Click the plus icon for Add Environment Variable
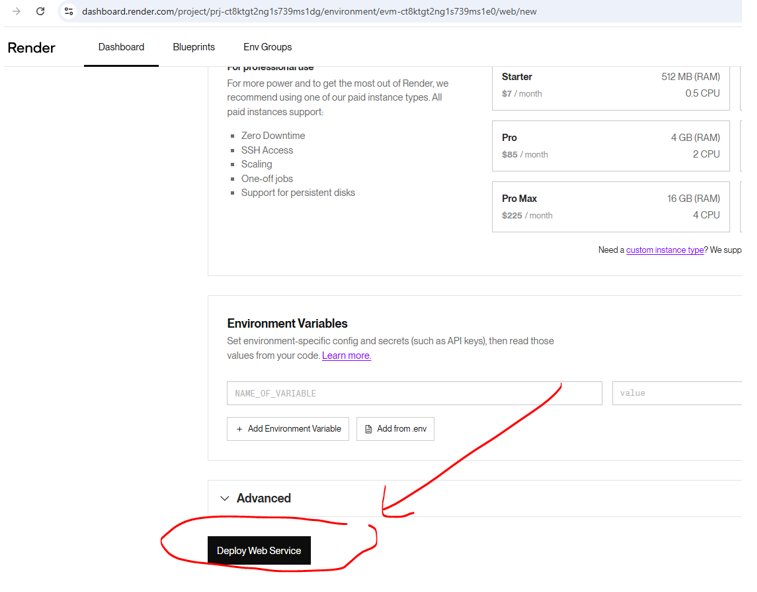The width and height of the screenshot is (757, 592). click(240, 429)
